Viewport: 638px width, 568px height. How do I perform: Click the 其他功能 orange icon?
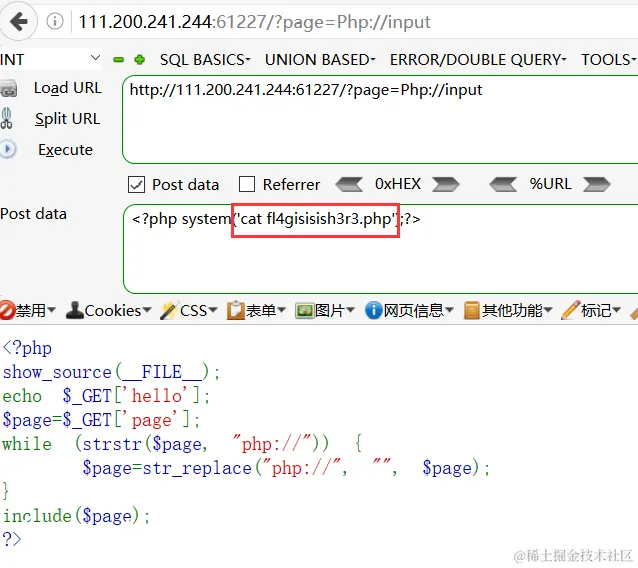point(472,311)
